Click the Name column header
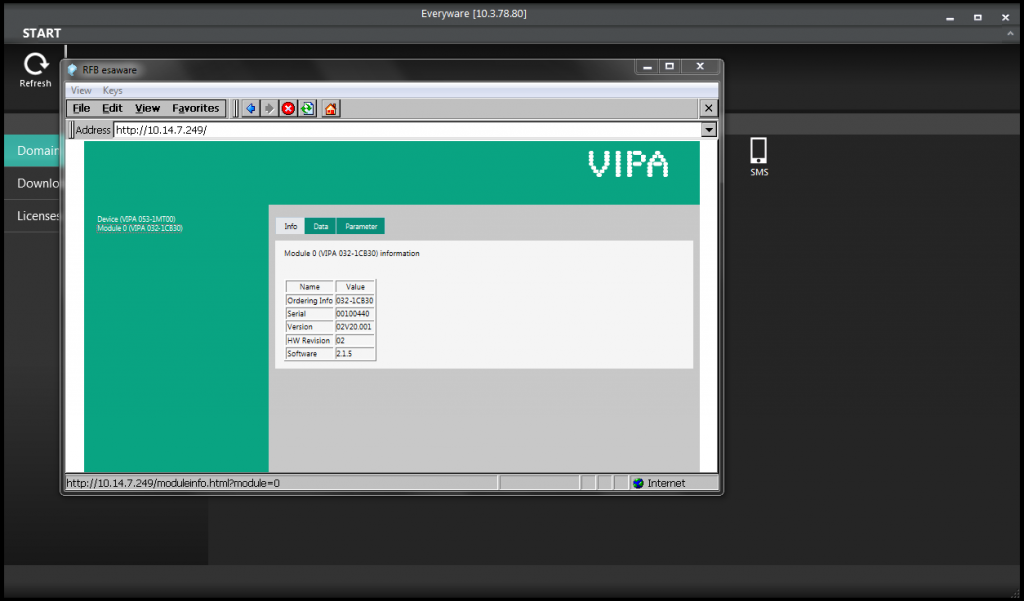The image size is (1024, 601). (310, 287)
